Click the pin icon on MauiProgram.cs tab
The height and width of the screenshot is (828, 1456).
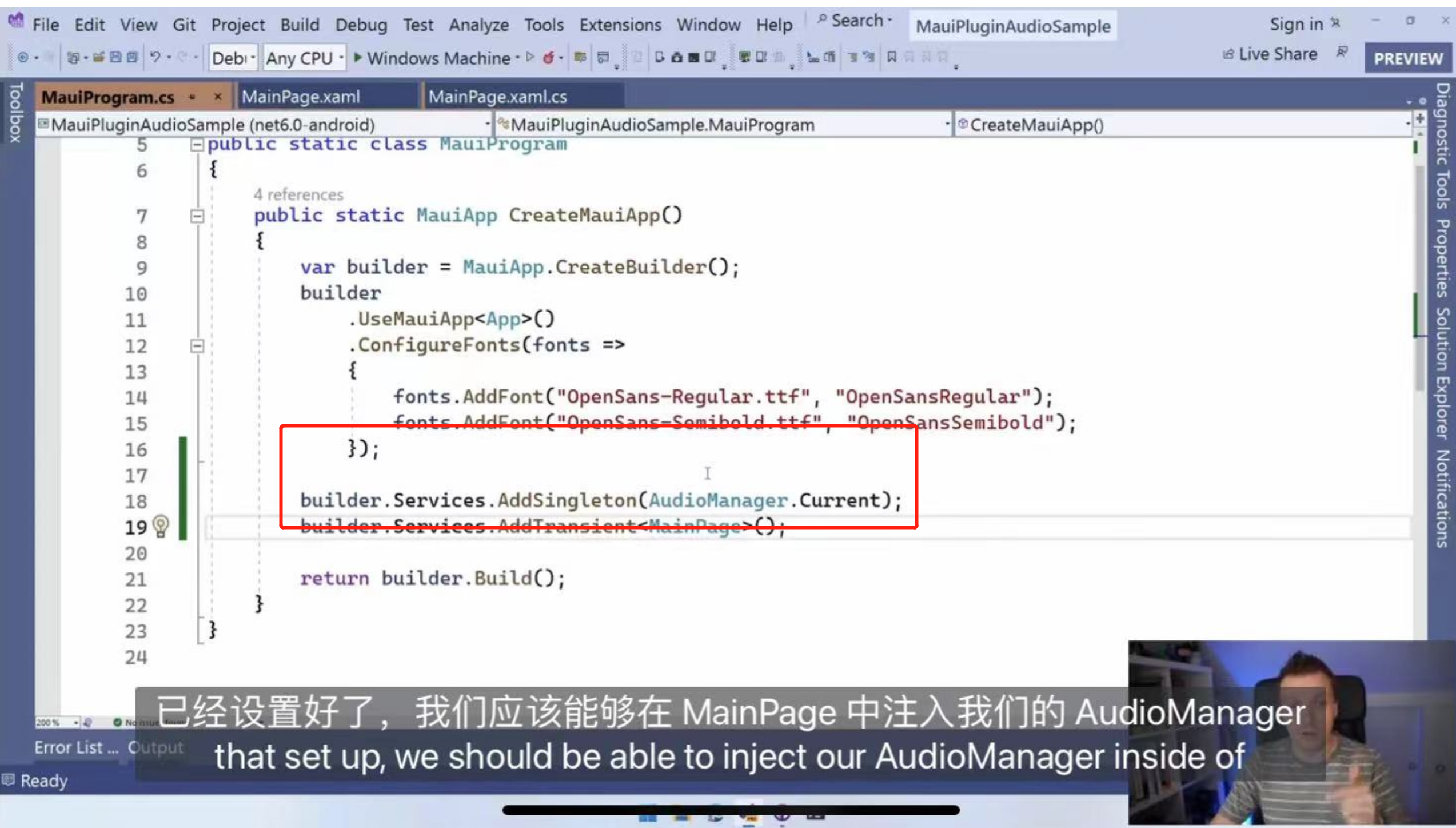point(192,97)
